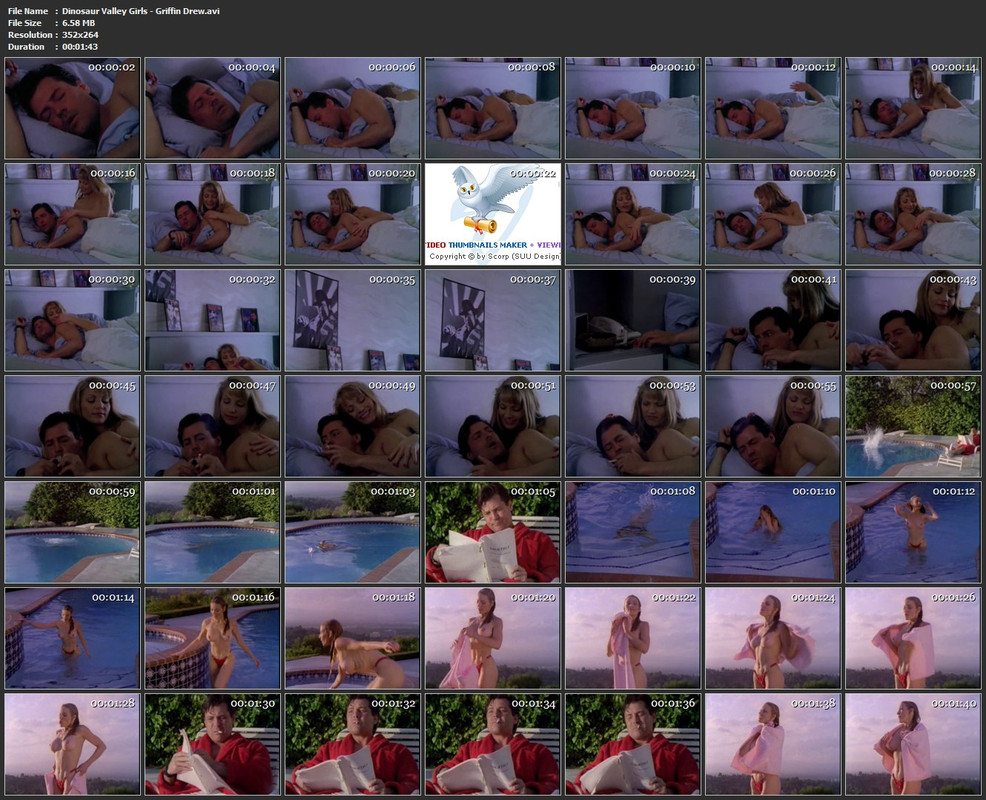This screenshot has height=800, width=986.
Task: Select the underwater pool thumbnail at 00:01:08
Action: pyautogui.click(x=632, y=532)
